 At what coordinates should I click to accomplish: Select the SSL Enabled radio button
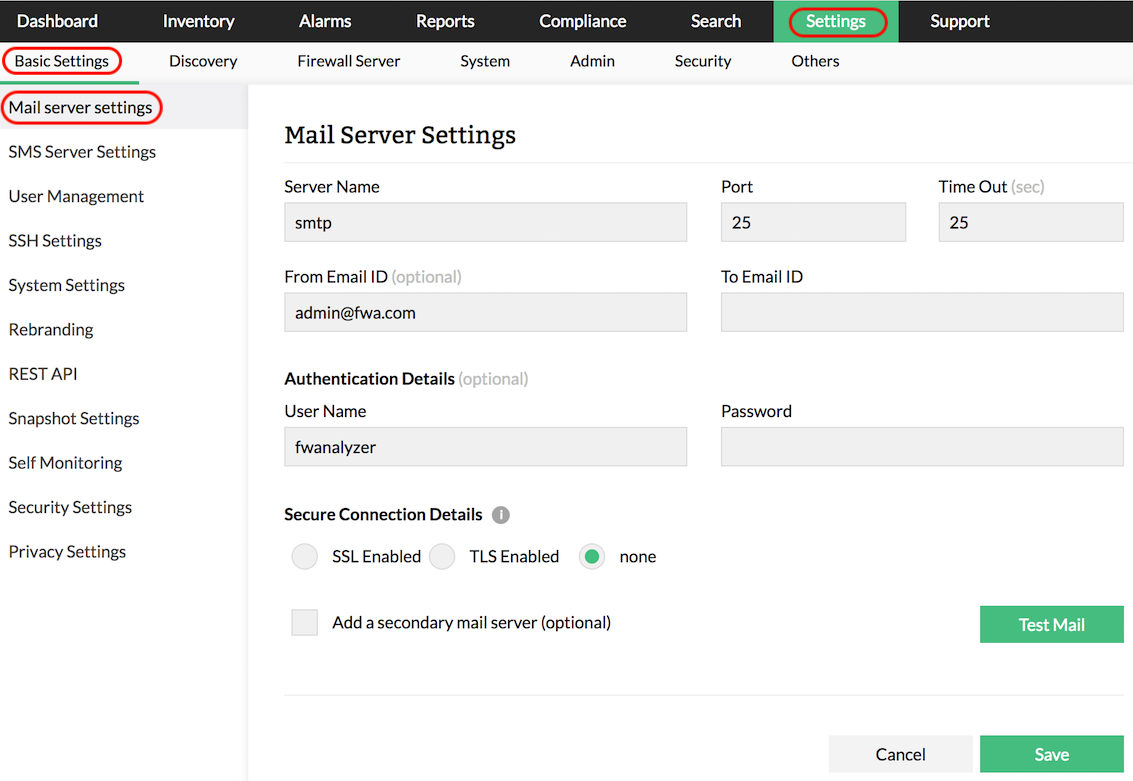click(x=305, y=557)
